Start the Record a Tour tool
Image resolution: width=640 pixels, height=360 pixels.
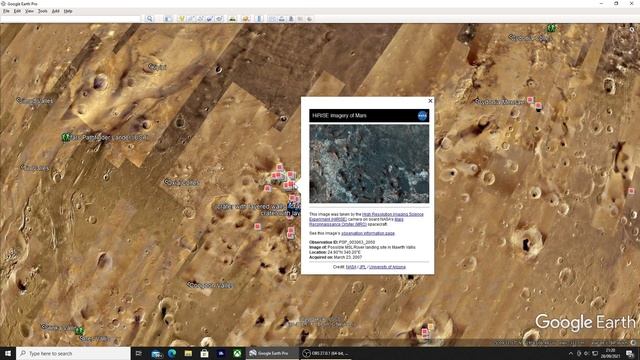click(x=219, y=19)
